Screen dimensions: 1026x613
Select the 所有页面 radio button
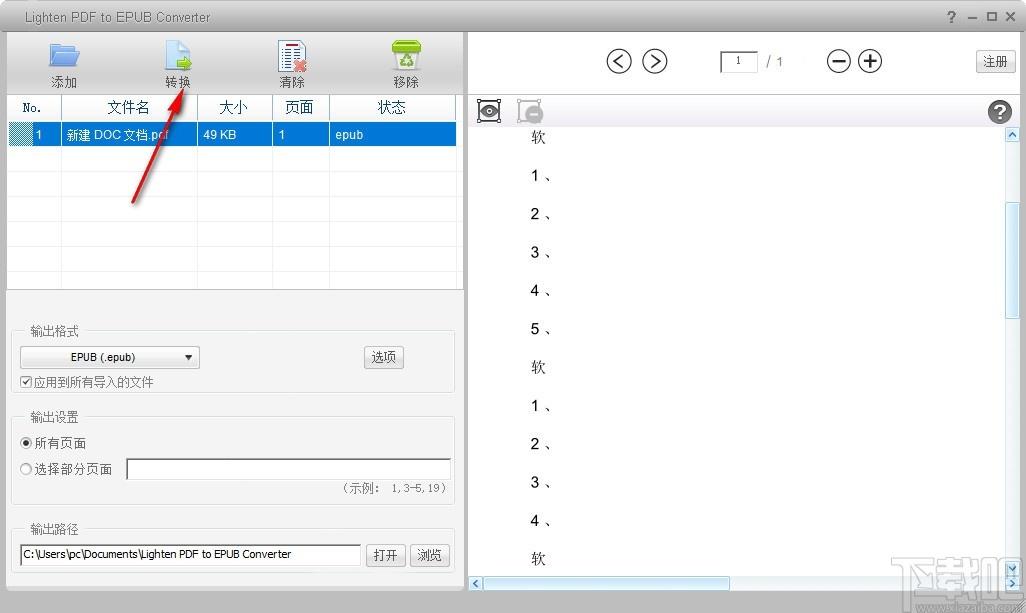coord(26,444)
